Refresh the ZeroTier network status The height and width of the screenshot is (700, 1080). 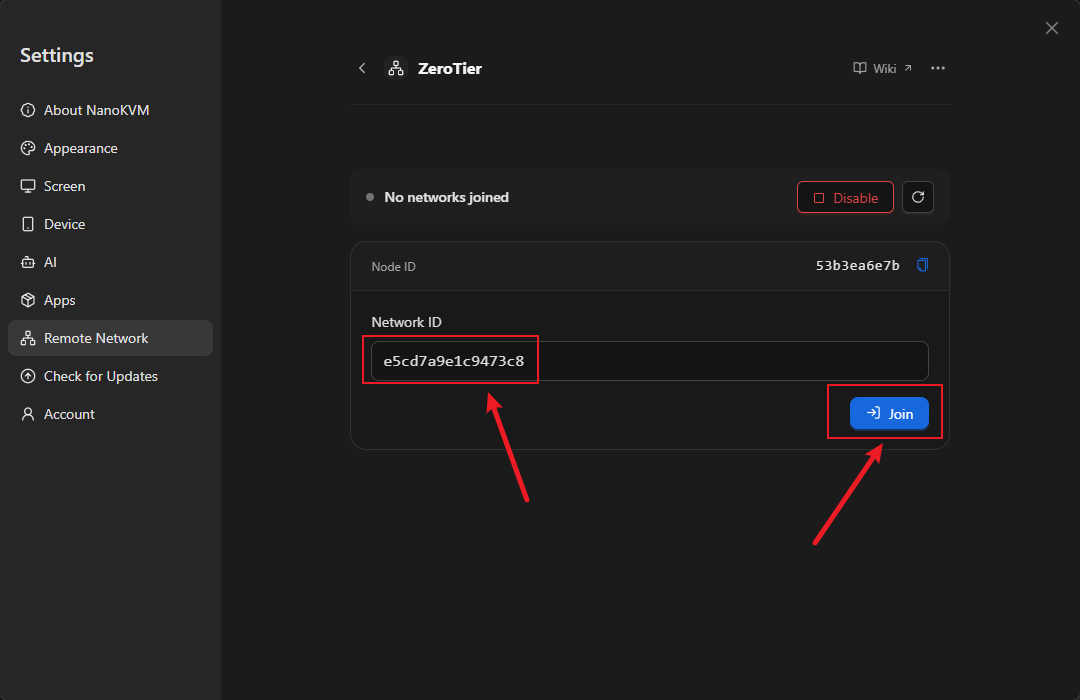tap(917, 197)
